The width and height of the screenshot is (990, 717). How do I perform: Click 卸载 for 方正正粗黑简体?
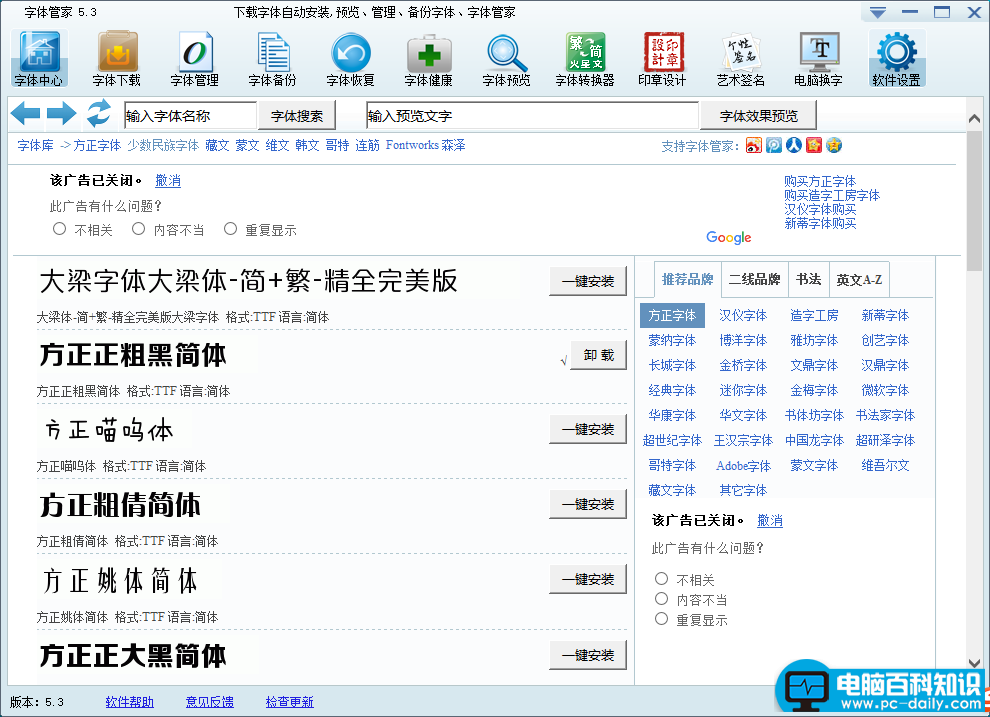(599, 355)
